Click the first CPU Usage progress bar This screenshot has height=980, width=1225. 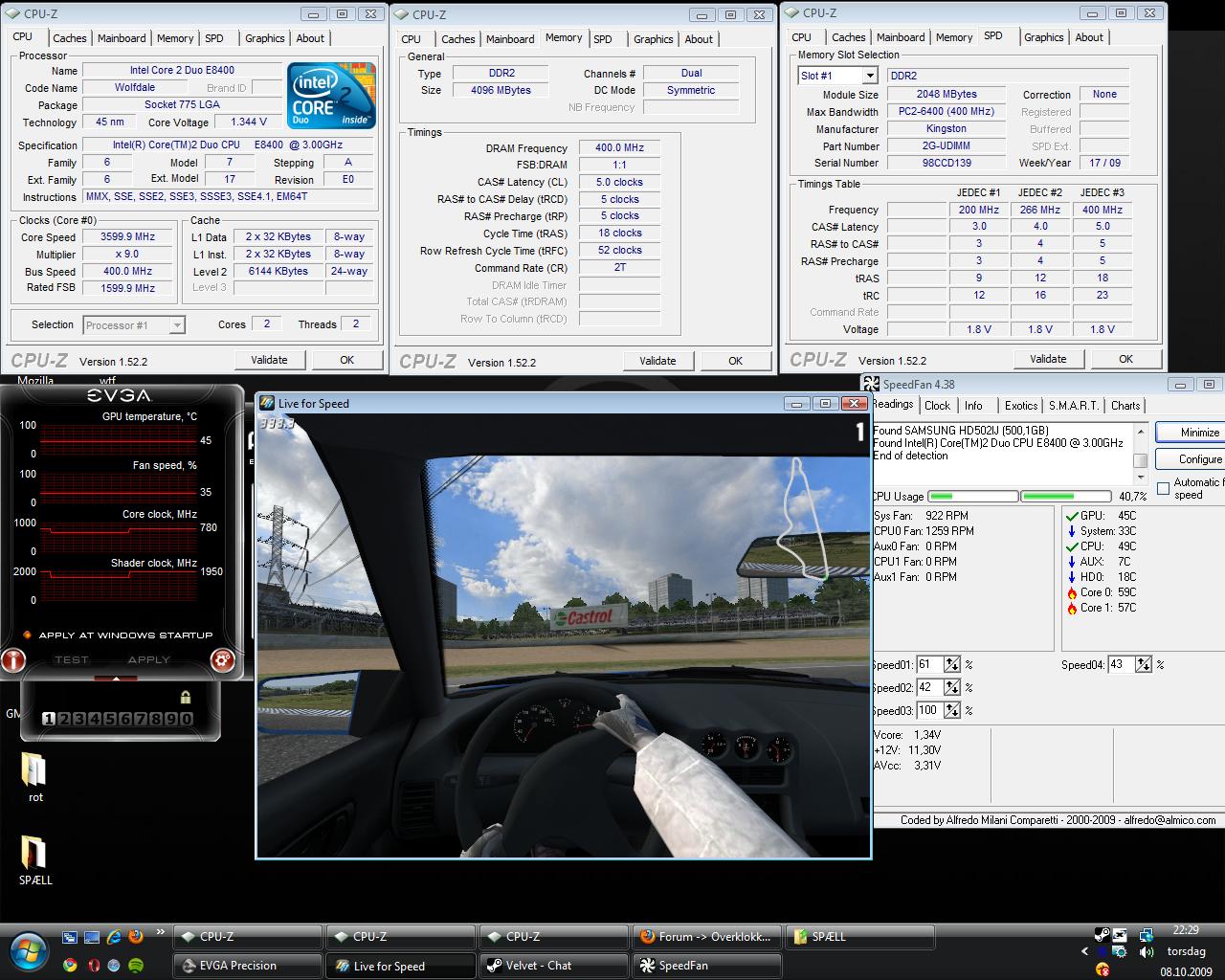pos(972,497)
